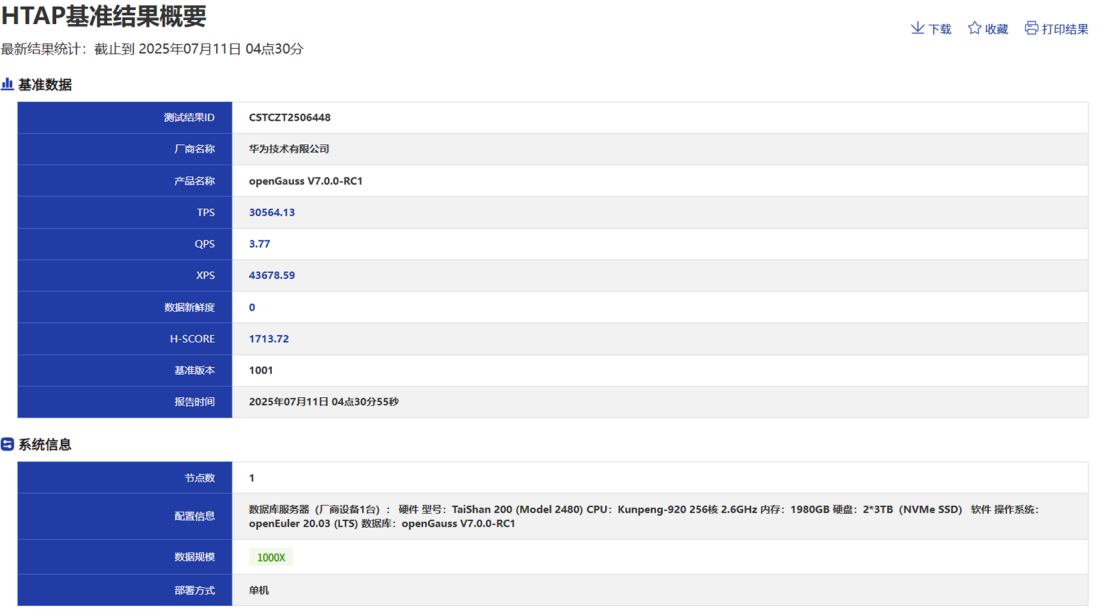Select the test result ID CSTCZT2506448
Screen dimensions: 1108x616
coord(289,117)
